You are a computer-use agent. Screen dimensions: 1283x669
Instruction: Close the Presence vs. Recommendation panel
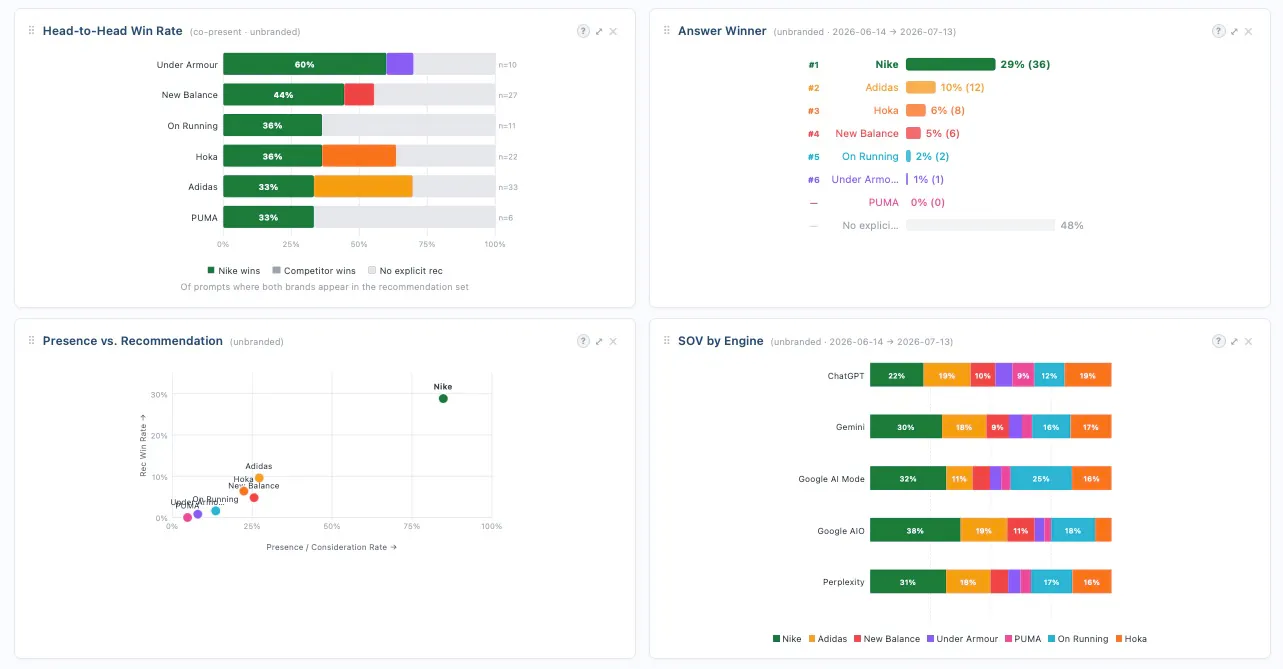point(613,341)
